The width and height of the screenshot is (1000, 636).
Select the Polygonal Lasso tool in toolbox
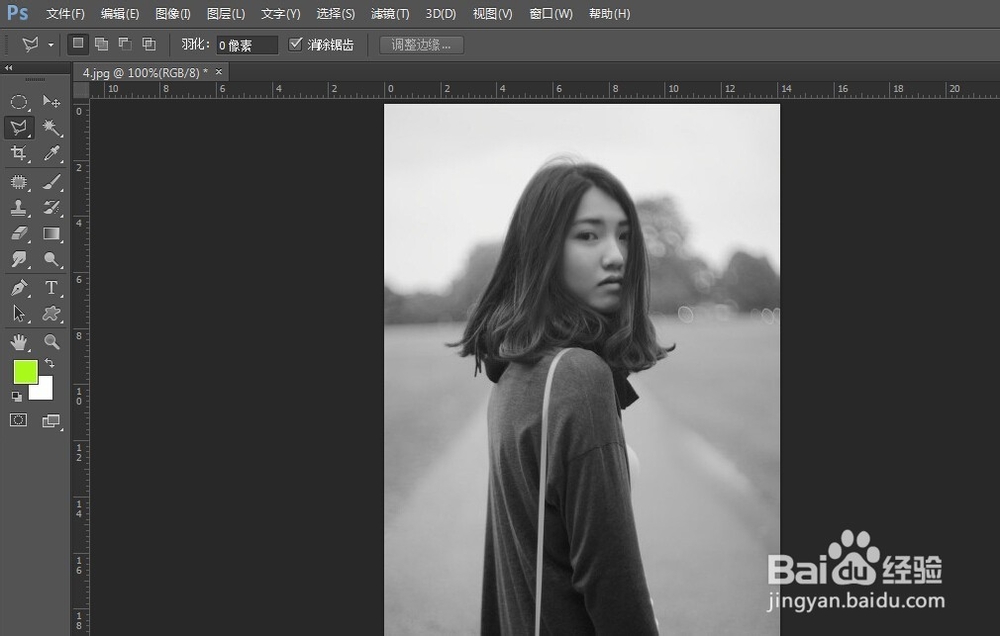pos(18,128)
